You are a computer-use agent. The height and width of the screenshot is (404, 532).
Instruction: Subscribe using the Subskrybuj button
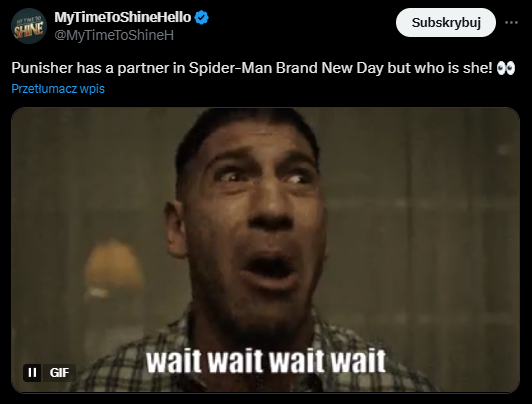(446, 23)
